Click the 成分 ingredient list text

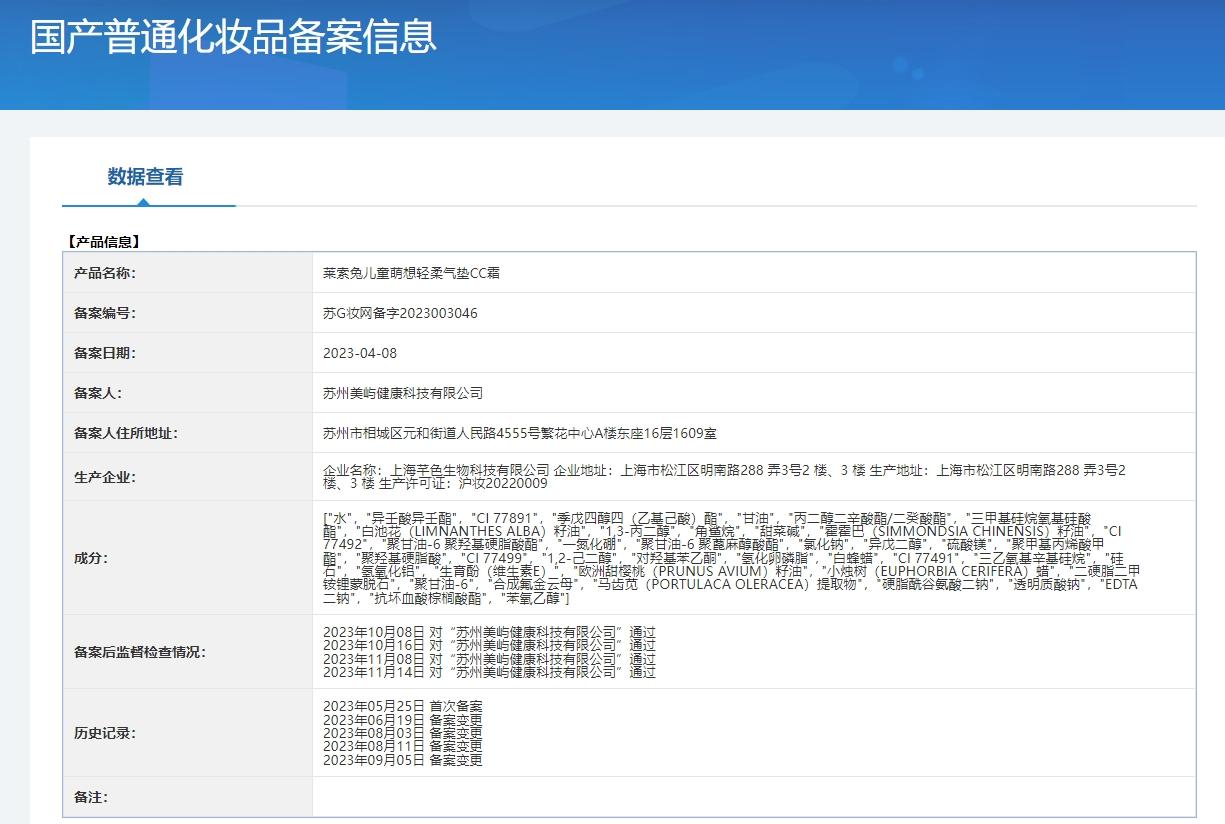(x=730, y=557)
